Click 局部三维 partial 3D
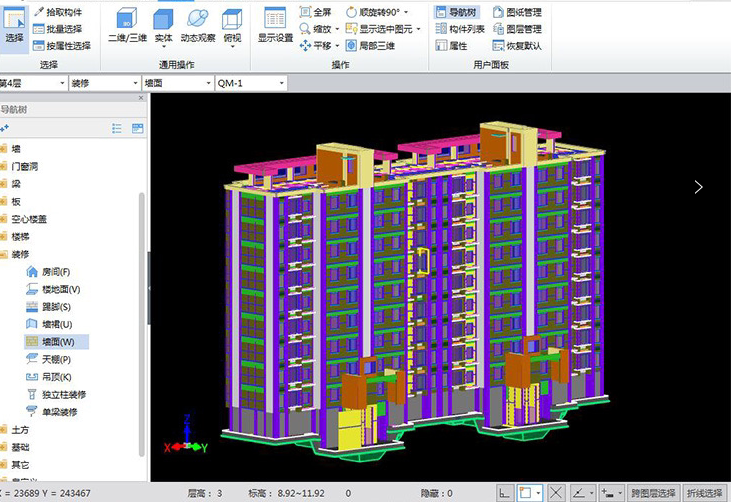 [x=371, y=46]
